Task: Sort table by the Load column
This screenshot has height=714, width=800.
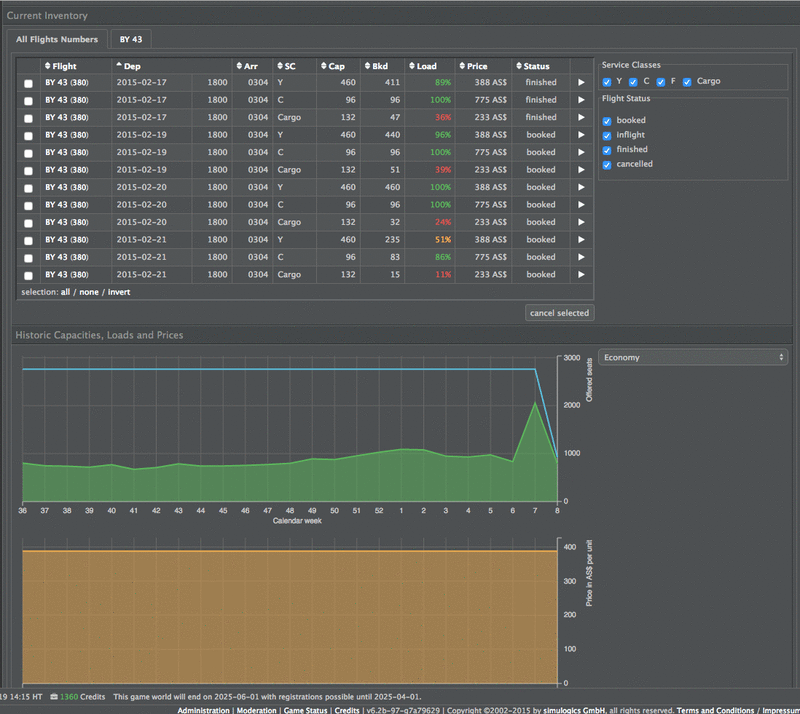Action: click(426, 66)
